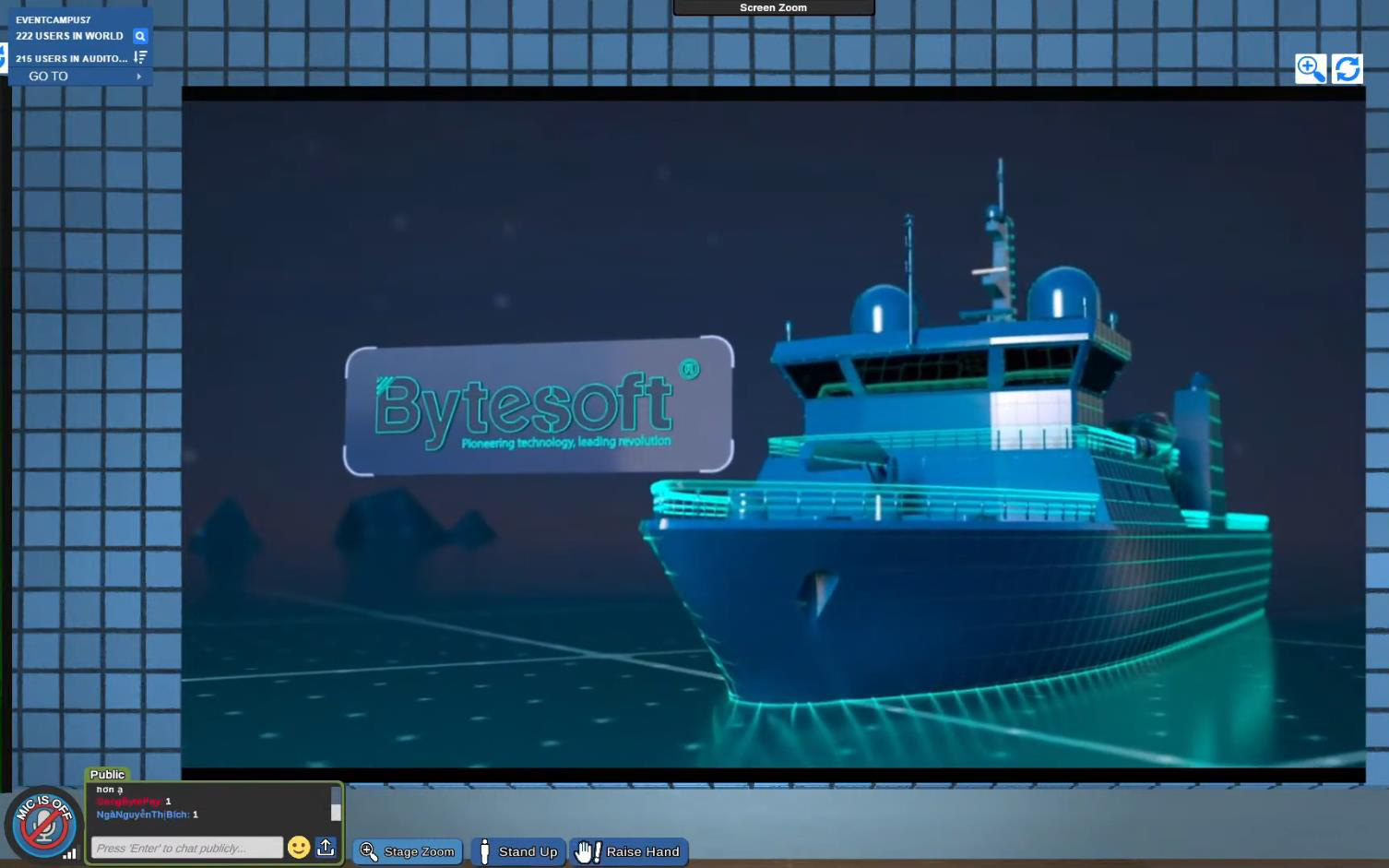Click the search users magnifier icon

click(140, 36)
